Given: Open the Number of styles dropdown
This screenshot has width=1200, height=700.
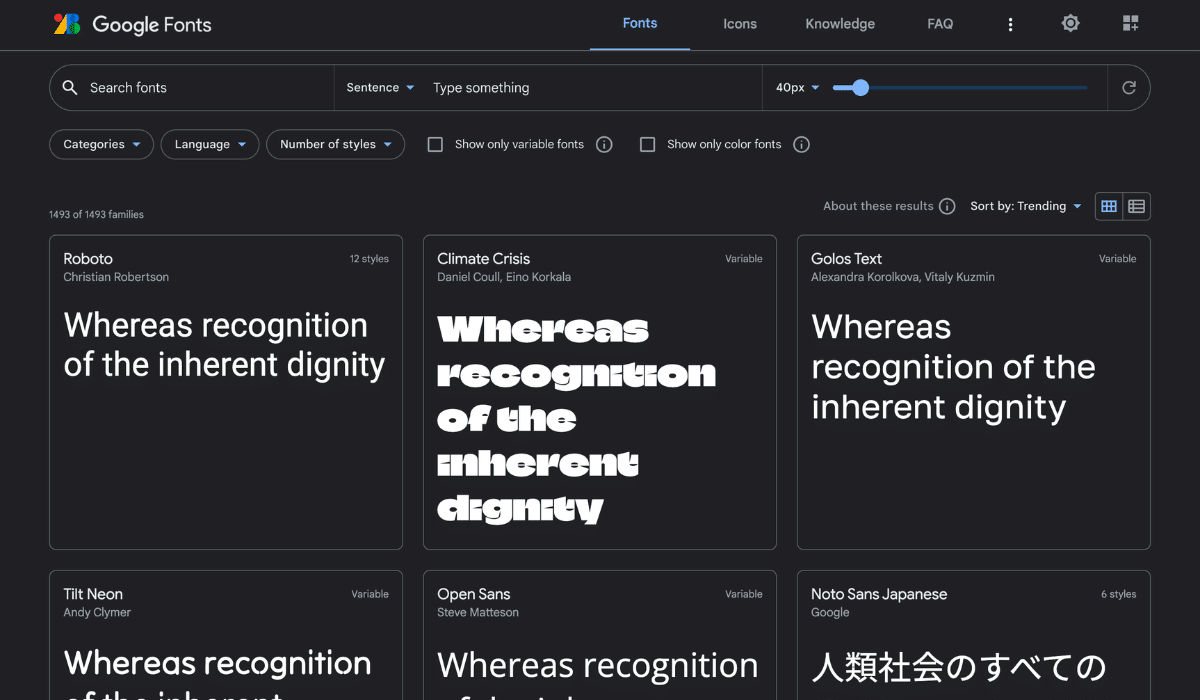Looking at the screenshot, I should 336,145.
